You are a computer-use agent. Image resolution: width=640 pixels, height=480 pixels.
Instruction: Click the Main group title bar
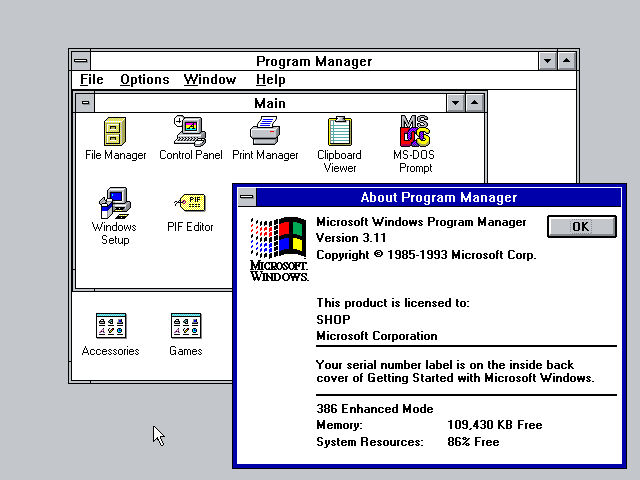[x=270, y=103]
